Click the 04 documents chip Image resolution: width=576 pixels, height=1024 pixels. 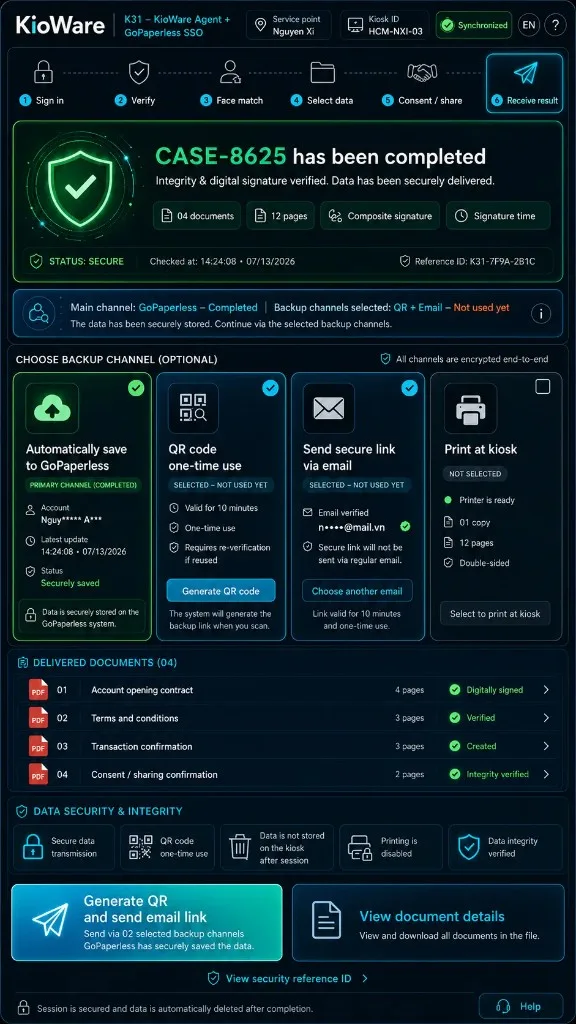click(197, 216)
